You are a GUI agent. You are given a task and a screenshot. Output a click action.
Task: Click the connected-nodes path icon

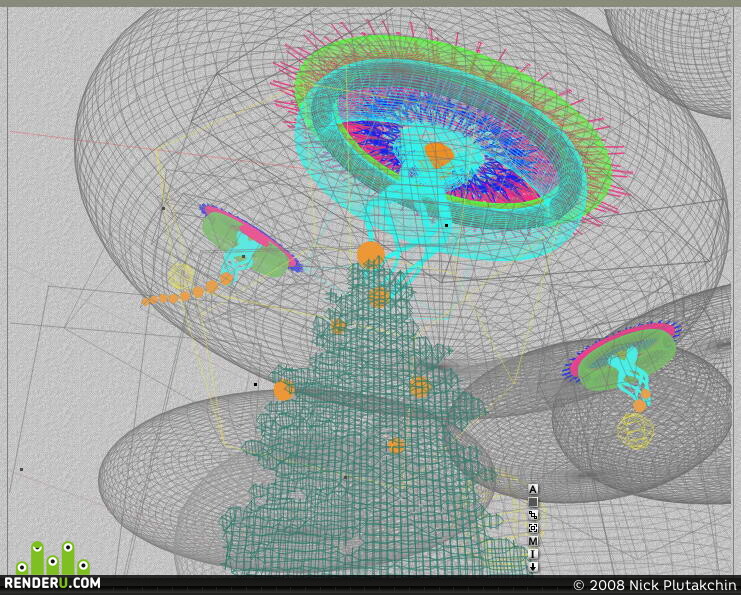533,515
